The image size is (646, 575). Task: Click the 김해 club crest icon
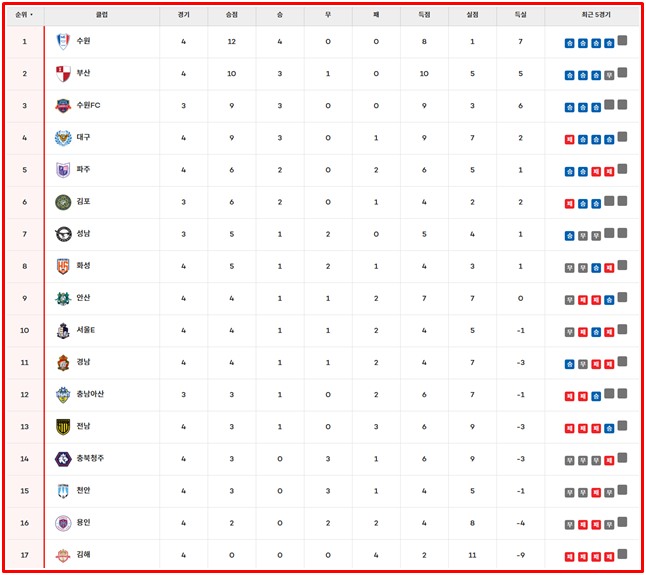pos(63,554)
